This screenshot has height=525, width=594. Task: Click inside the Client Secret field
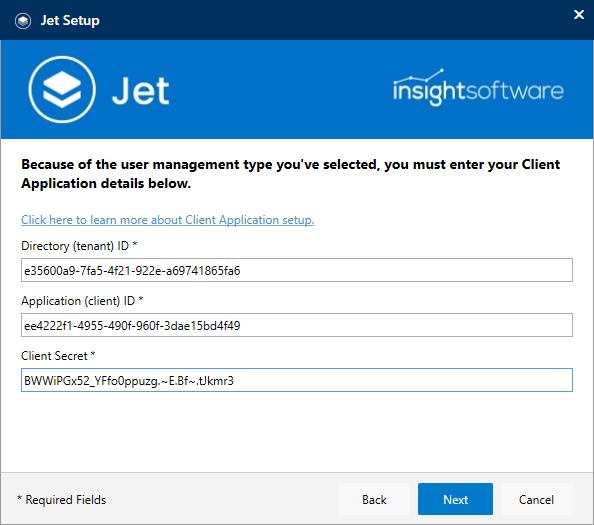click(297, 380)
